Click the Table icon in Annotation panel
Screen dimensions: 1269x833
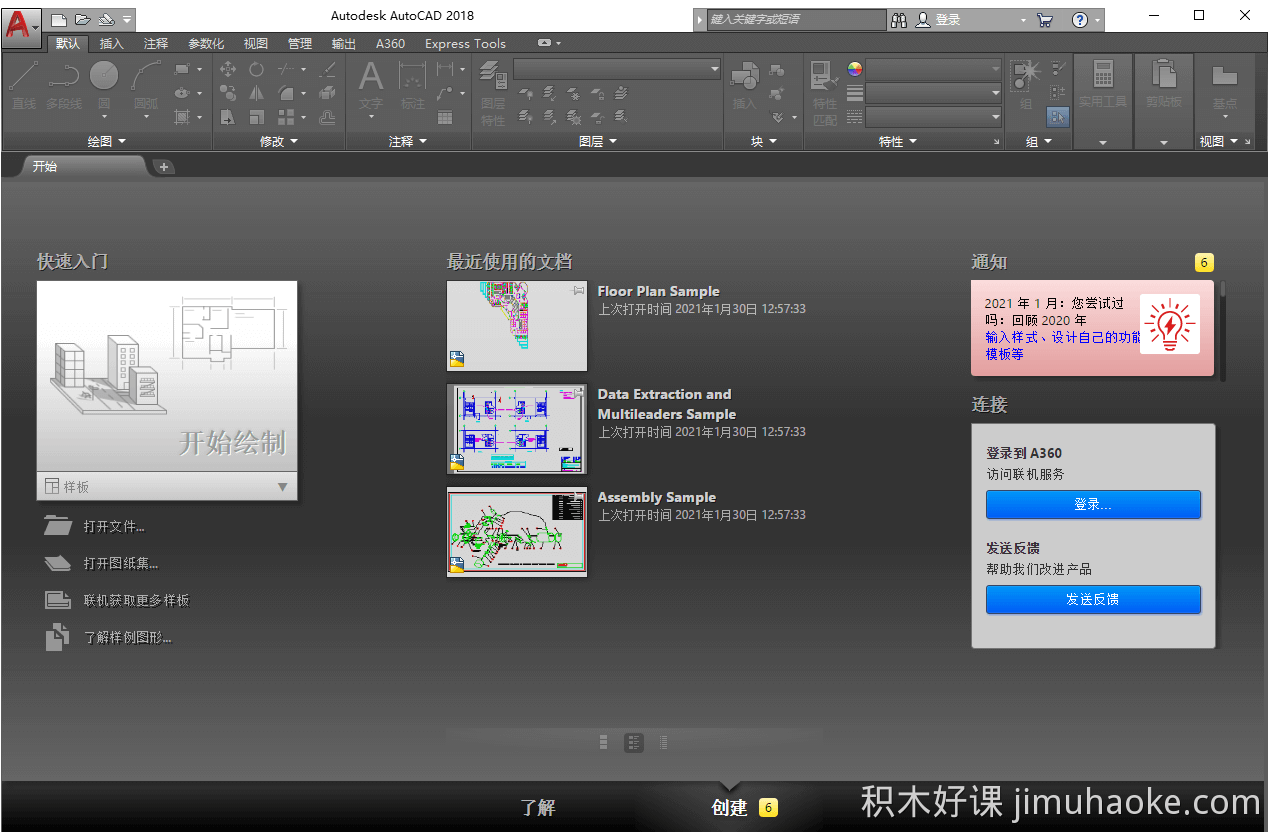point(445,117)
